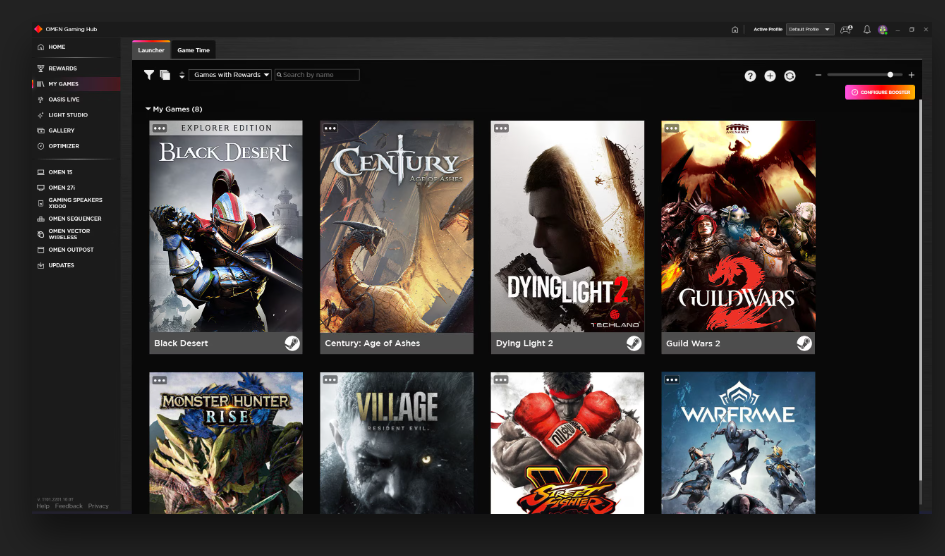Viewport: 945px width, 556px height.
Task: Click the Configure Booster button
Action: tap(880, 92)
